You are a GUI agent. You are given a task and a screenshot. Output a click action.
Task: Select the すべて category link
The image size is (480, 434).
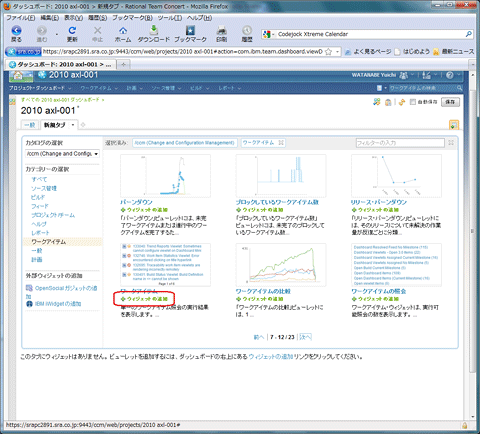point(39,179)
